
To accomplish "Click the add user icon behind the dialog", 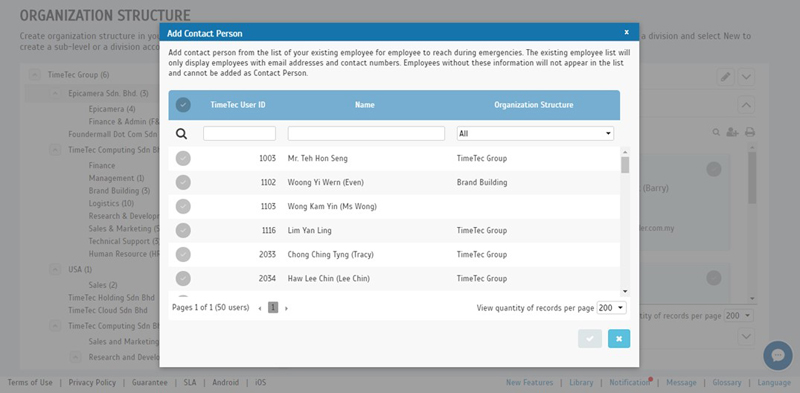I will pyautogui.click(x=732, y=132).
